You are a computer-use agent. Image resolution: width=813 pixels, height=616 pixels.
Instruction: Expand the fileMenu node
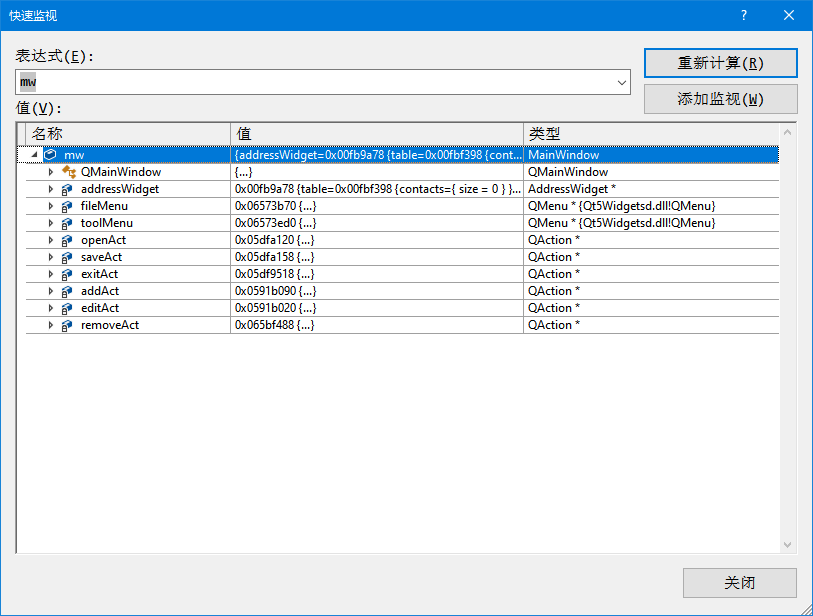(50, 206)
